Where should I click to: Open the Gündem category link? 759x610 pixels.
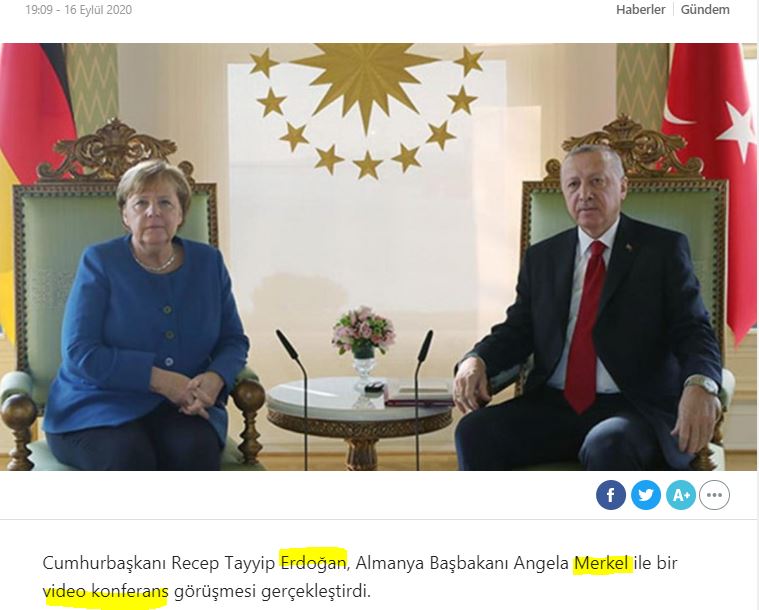(705, 9)
